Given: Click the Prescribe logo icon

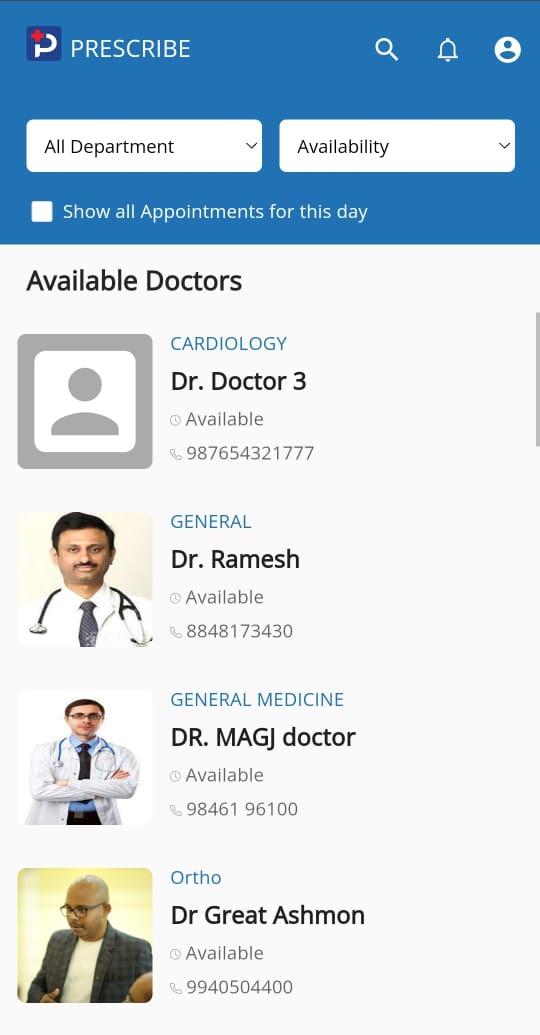Looking at the screenshot, I should 44,44.
